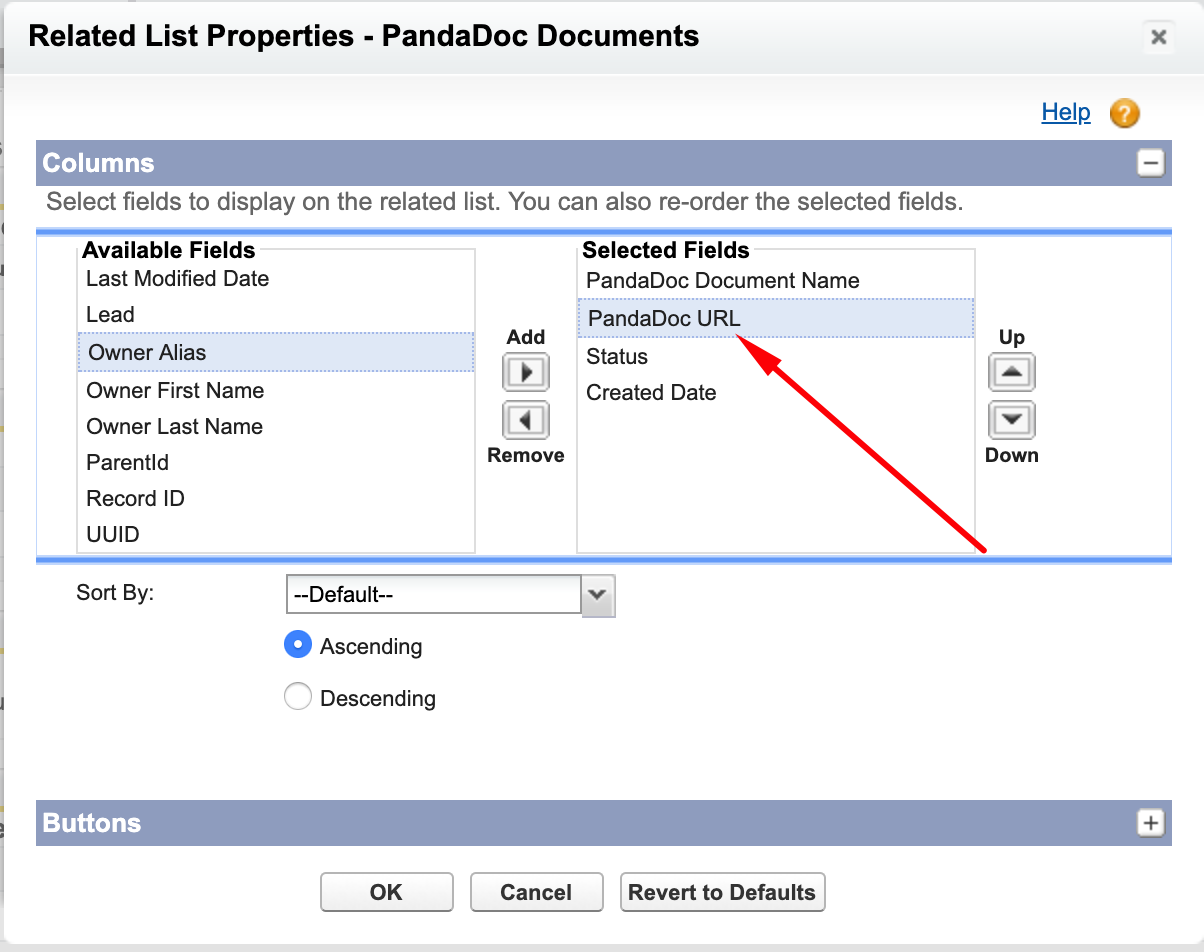
Task: Click the Buttons section header
Action: (603, 823)
